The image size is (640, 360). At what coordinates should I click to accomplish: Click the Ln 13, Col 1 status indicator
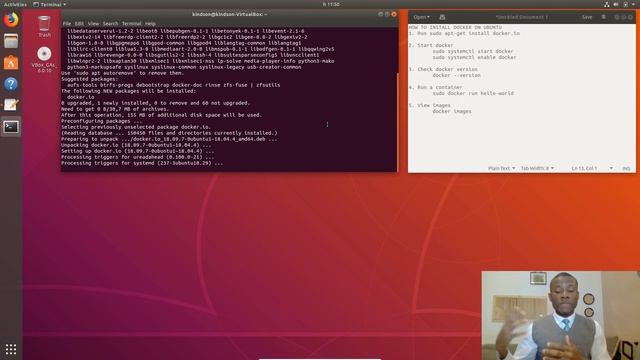pyautogui.click(x=584, y=168)
